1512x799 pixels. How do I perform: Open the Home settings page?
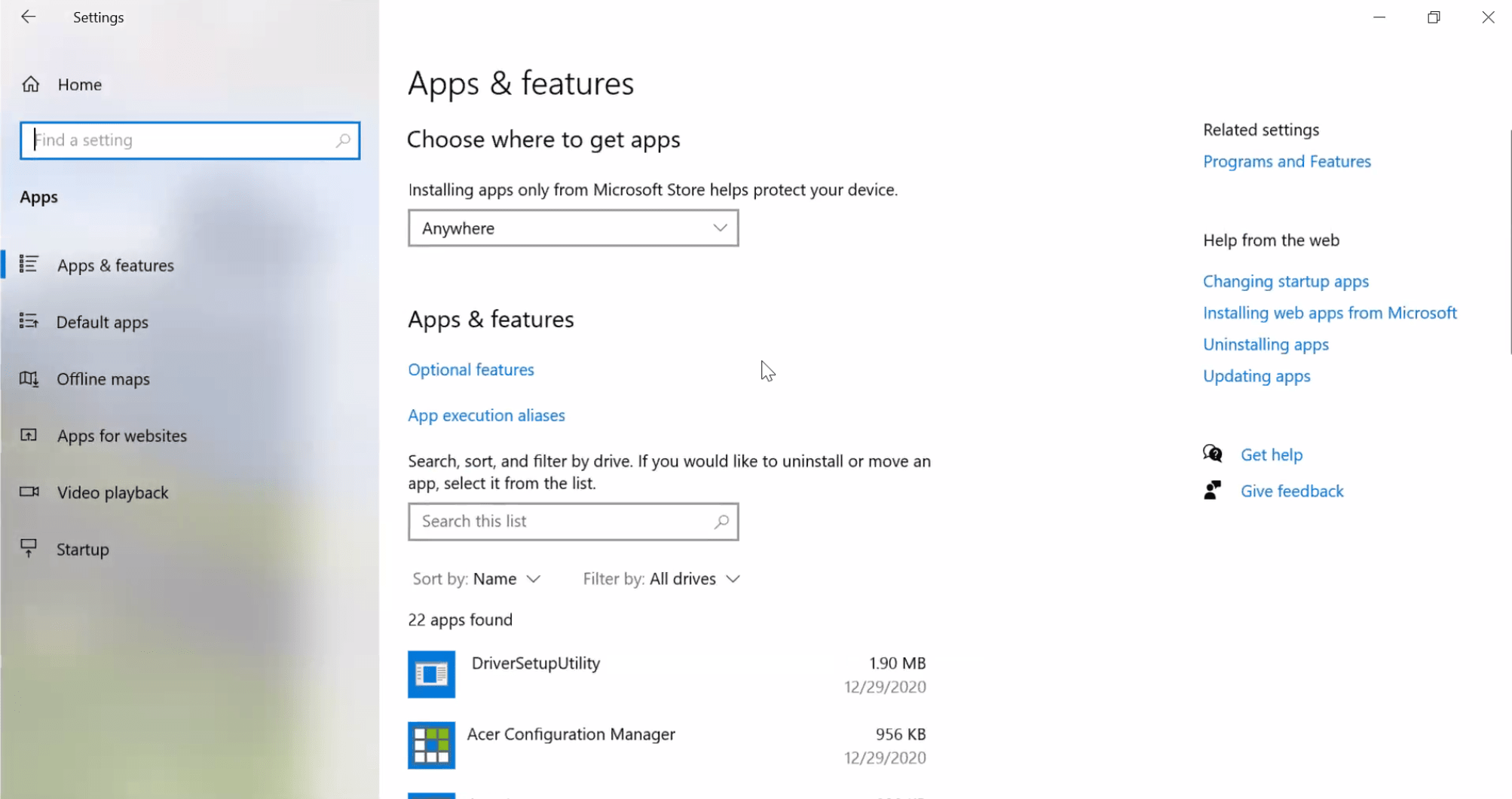pos(79,84)
